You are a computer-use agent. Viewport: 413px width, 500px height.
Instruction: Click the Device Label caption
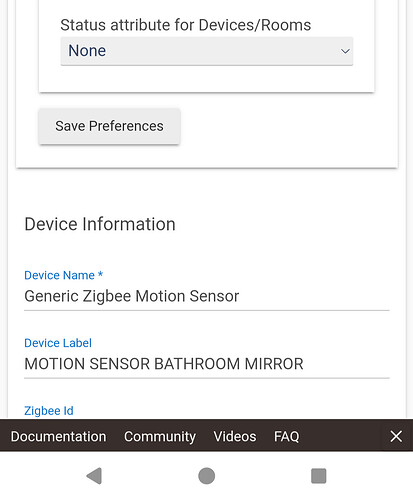click(x=58, y=343)
